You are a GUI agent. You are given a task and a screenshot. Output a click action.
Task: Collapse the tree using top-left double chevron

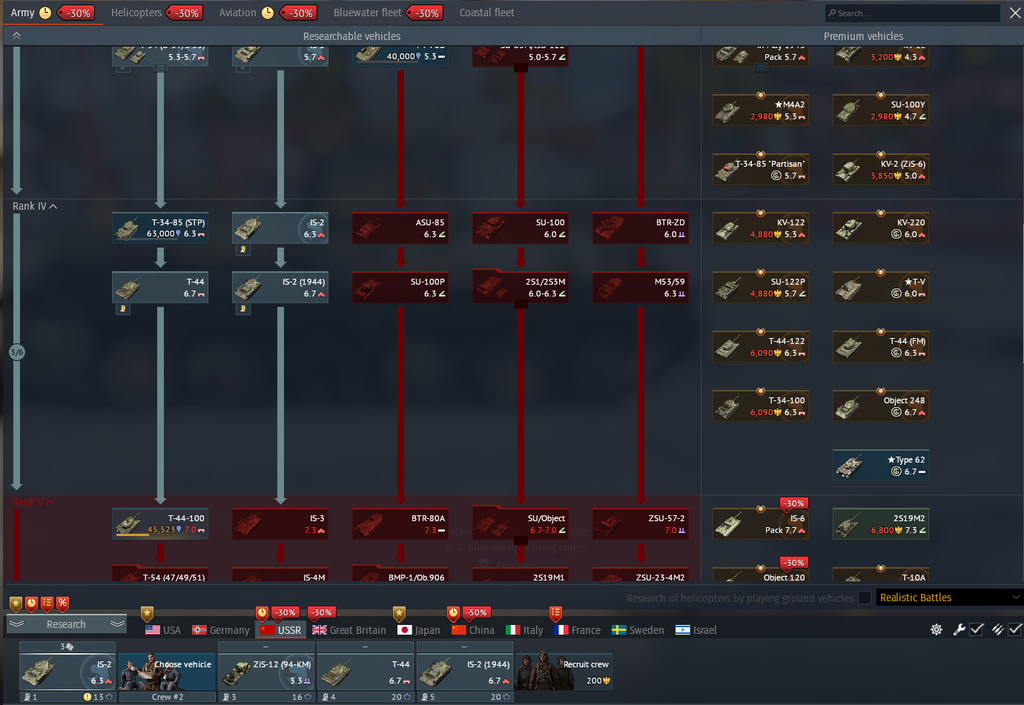click(x=16, y=36)
